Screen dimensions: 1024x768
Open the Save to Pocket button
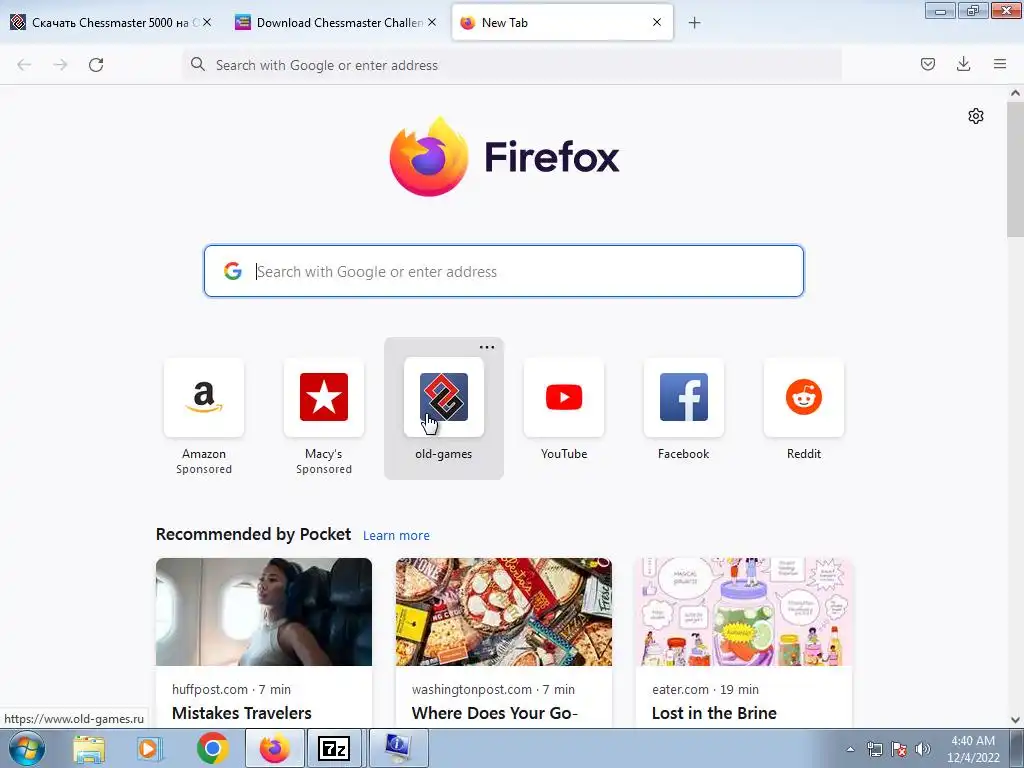pos(927,64)
